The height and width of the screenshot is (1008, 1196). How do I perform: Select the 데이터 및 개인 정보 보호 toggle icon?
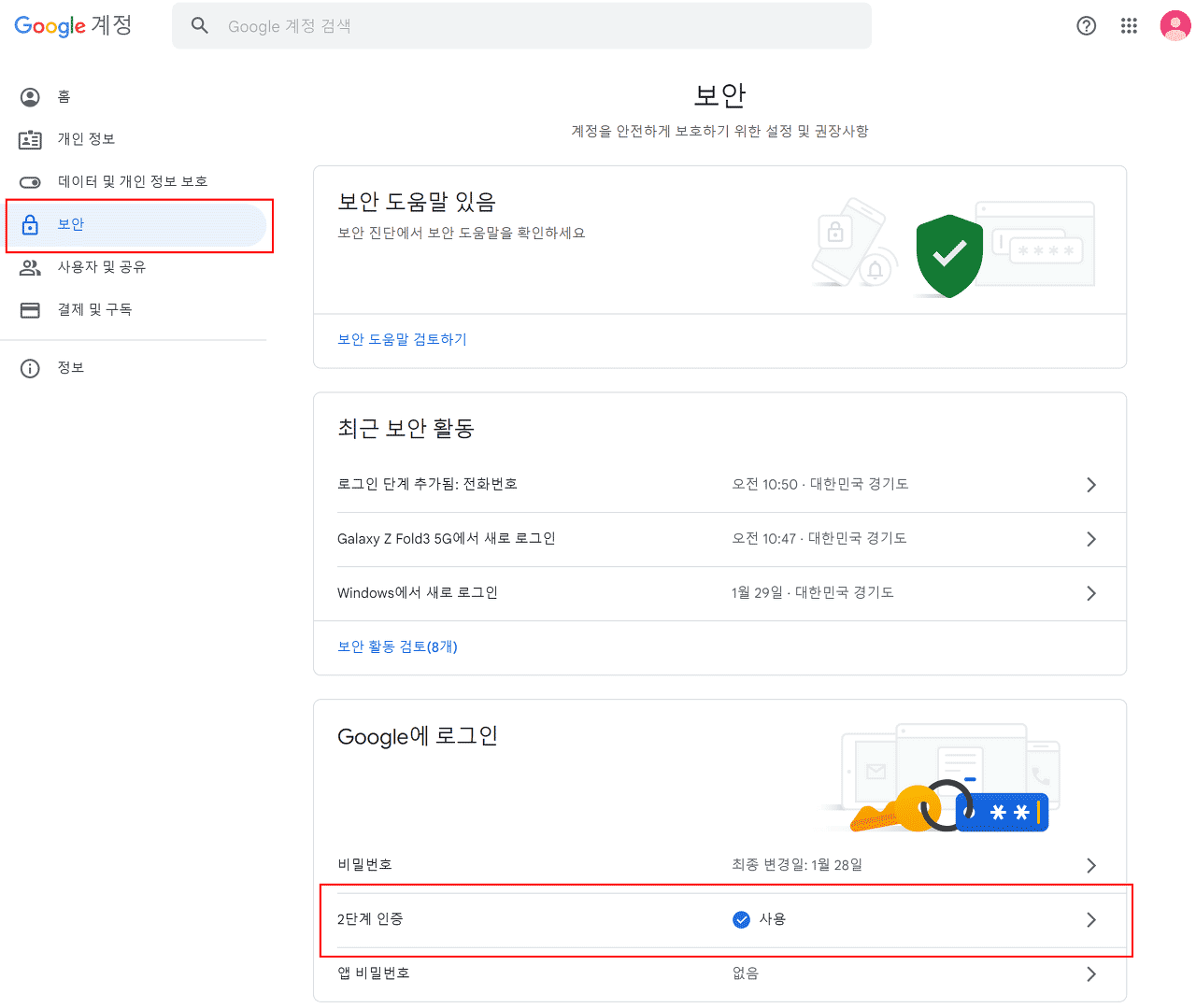[x=31, y=182]
